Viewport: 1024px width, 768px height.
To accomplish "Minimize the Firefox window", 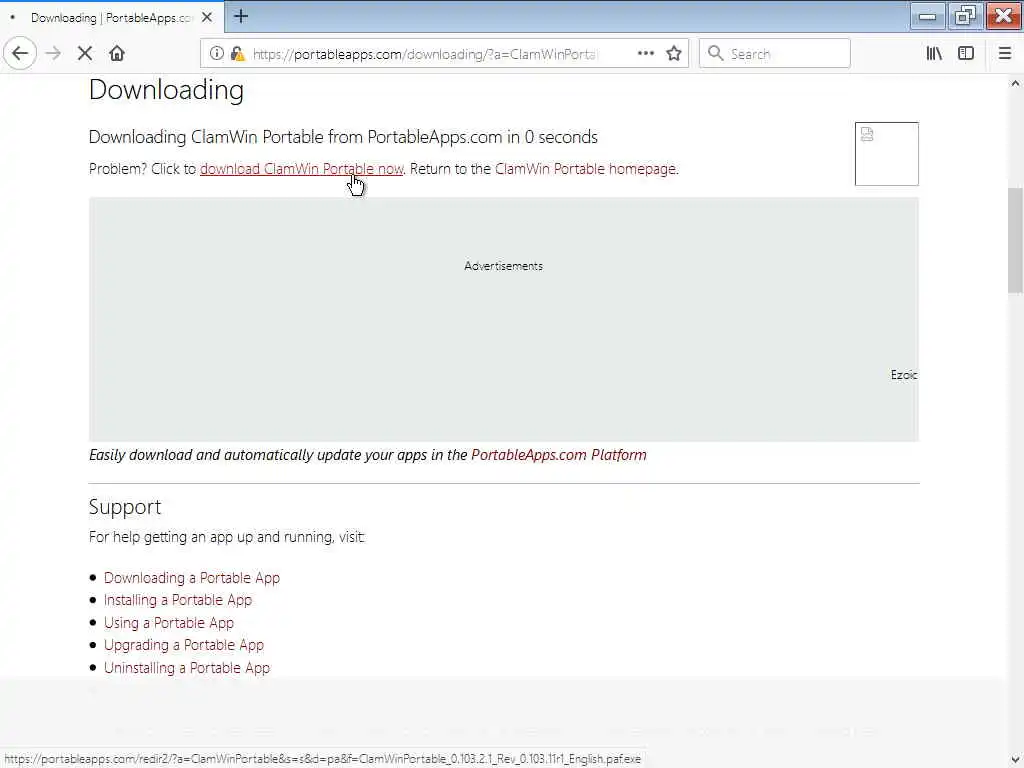I will (927, 16).
